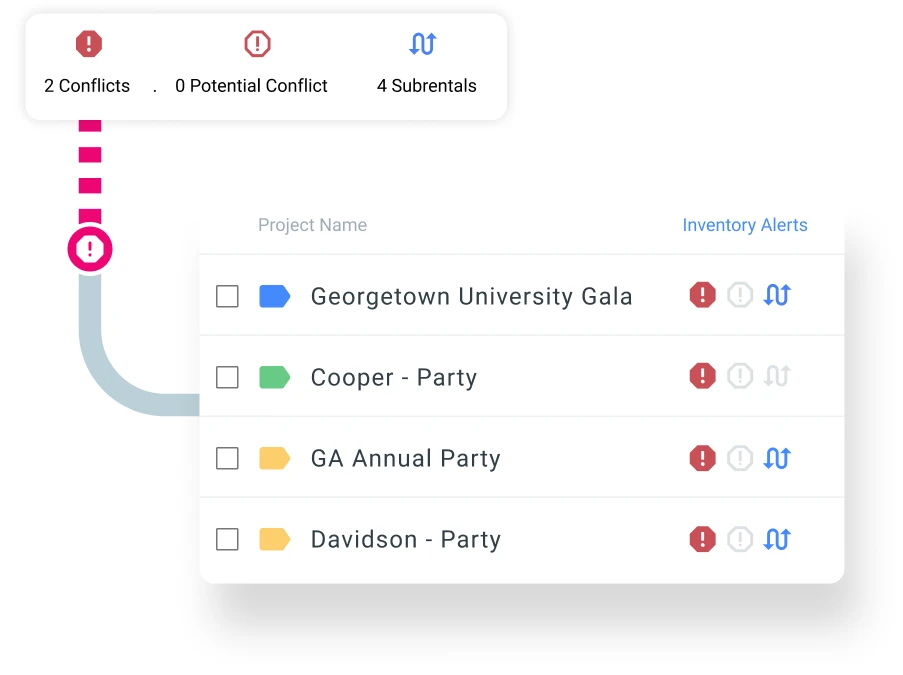903x675 pixels.
Task: Open the subrental arrows icon beside 4 Subrentals
Action: 422,43
